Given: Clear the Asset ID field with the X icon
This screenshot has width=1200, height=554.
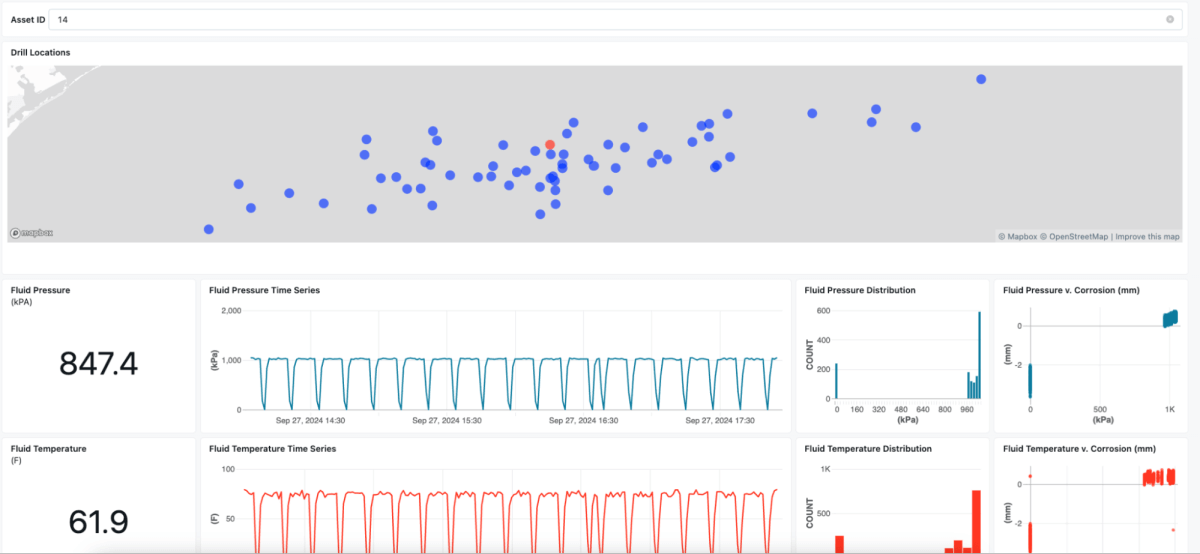Looking at the screenshot, I should point(1170,19).
